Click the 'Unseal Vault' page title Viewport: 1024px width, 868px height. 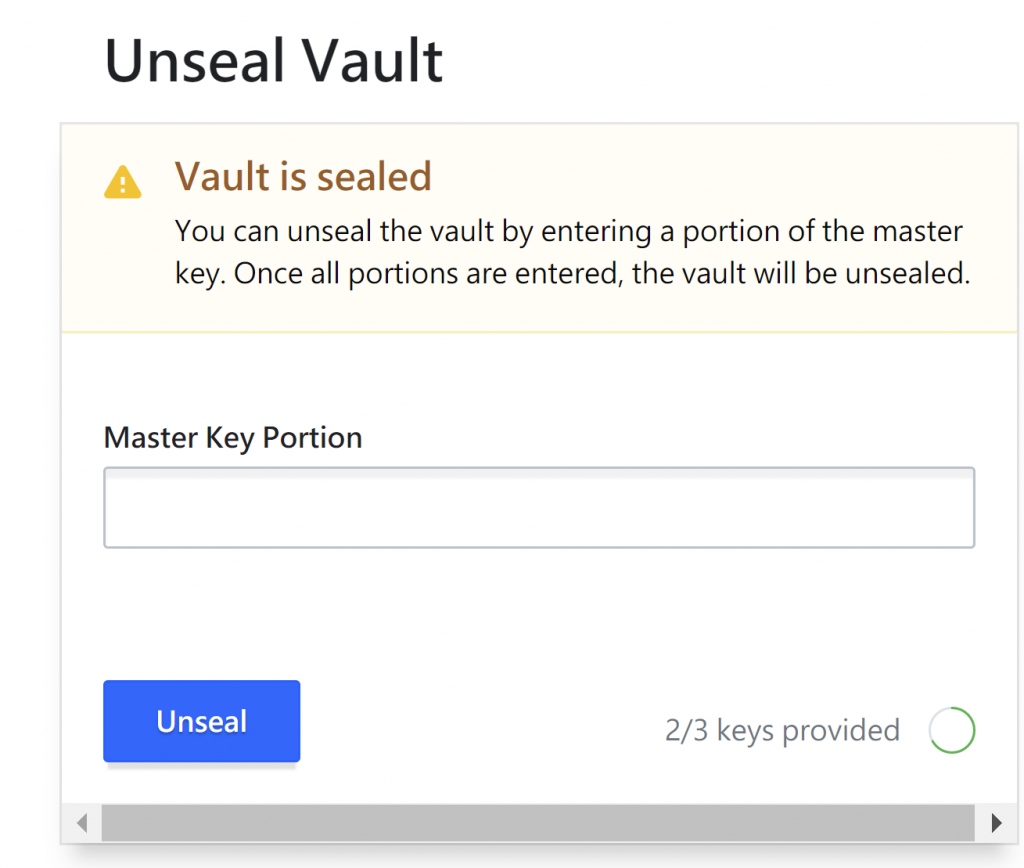pos(274,60)
